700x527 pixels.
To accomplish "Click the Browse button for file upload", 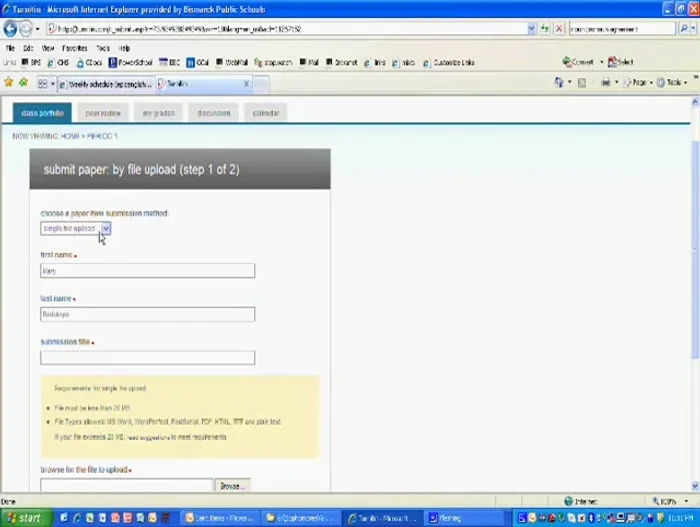I will 231,486.
